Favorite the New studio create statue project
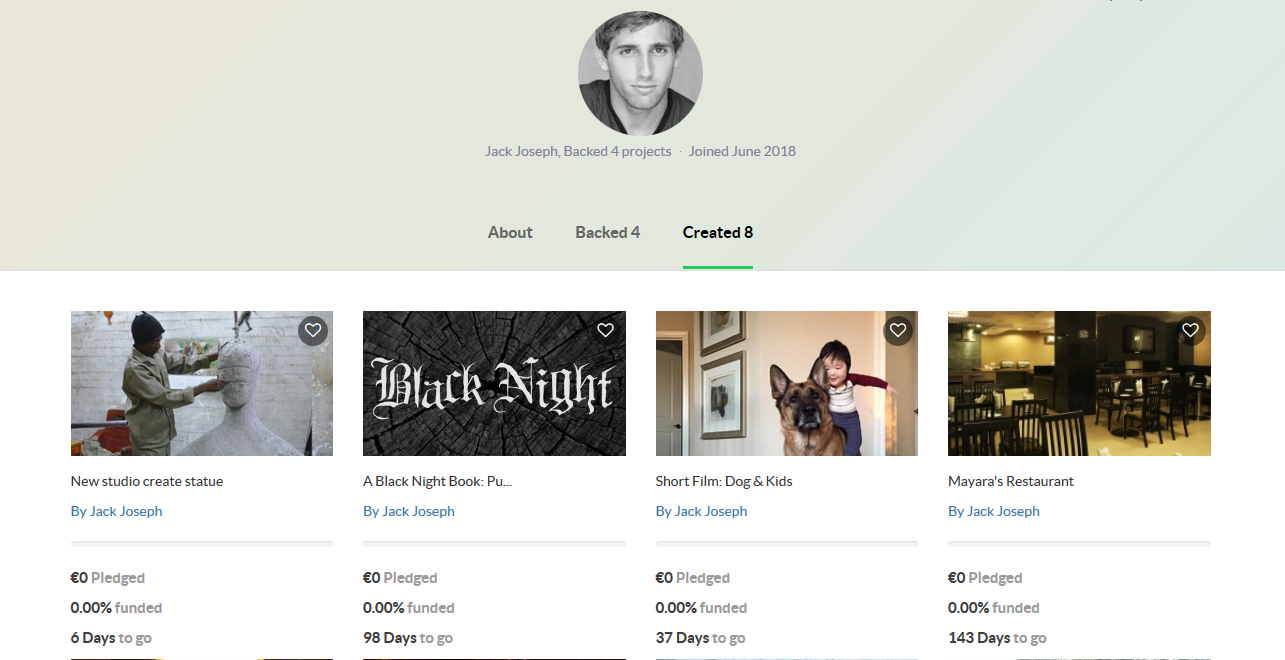The height and width of the screenshot is (660, 1285). coord(313,330)
